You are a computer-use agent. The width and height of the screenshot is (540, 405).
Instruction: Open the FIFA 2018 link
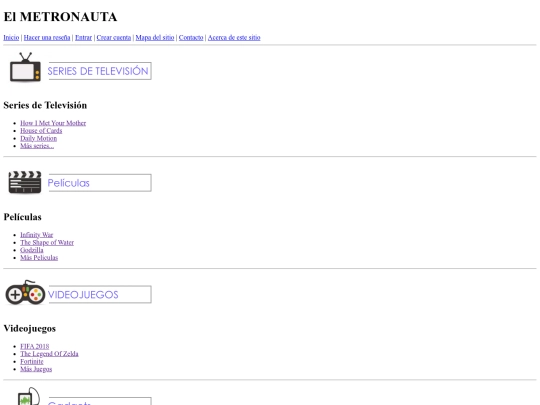point(35,346)
